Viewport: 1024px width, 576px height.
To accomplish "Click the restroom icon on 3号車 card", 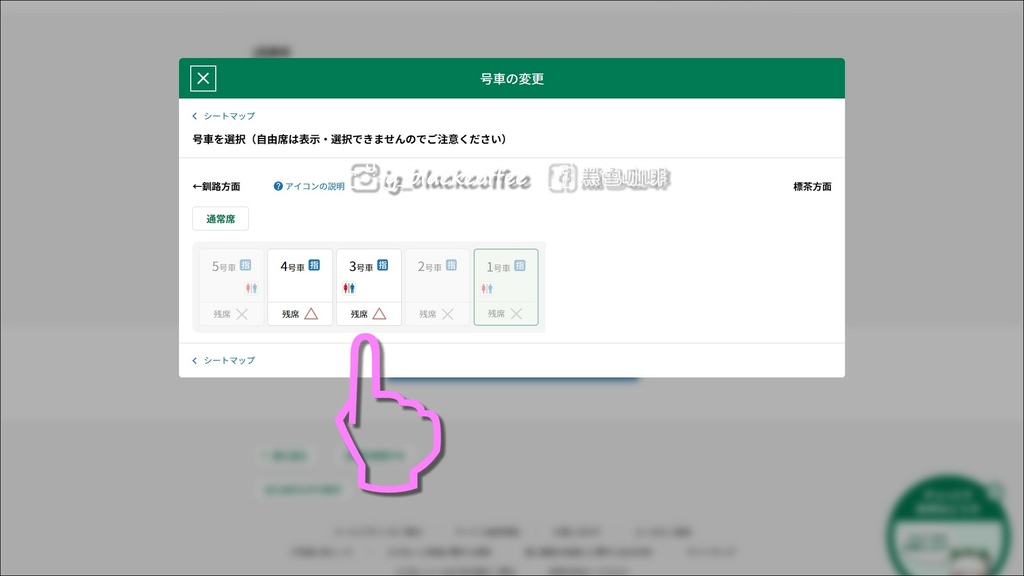I will 348,286.
